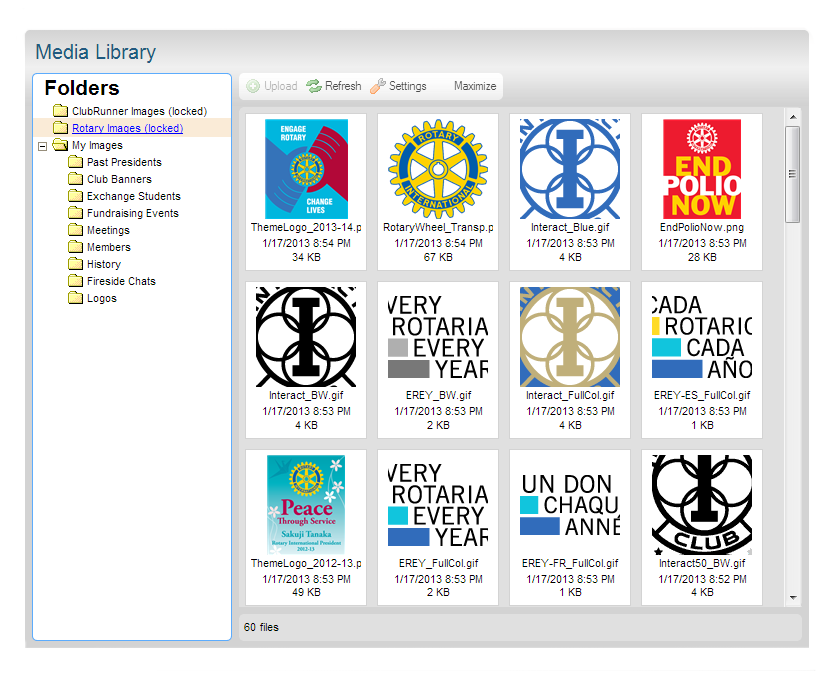Click the EREY_BW.gif file name
The image size is (834, 687).
click(438, 396)
